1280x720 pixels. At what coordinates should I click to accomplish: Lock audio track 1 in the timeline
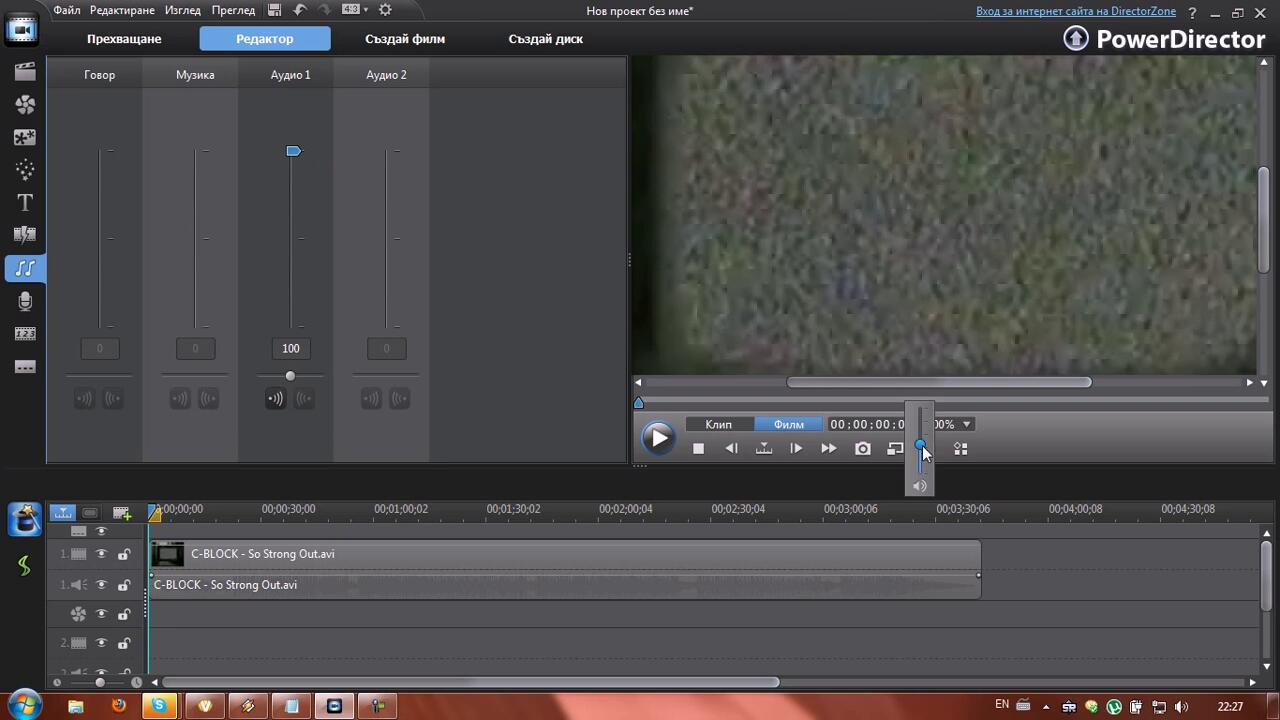[x=124, y=585]
